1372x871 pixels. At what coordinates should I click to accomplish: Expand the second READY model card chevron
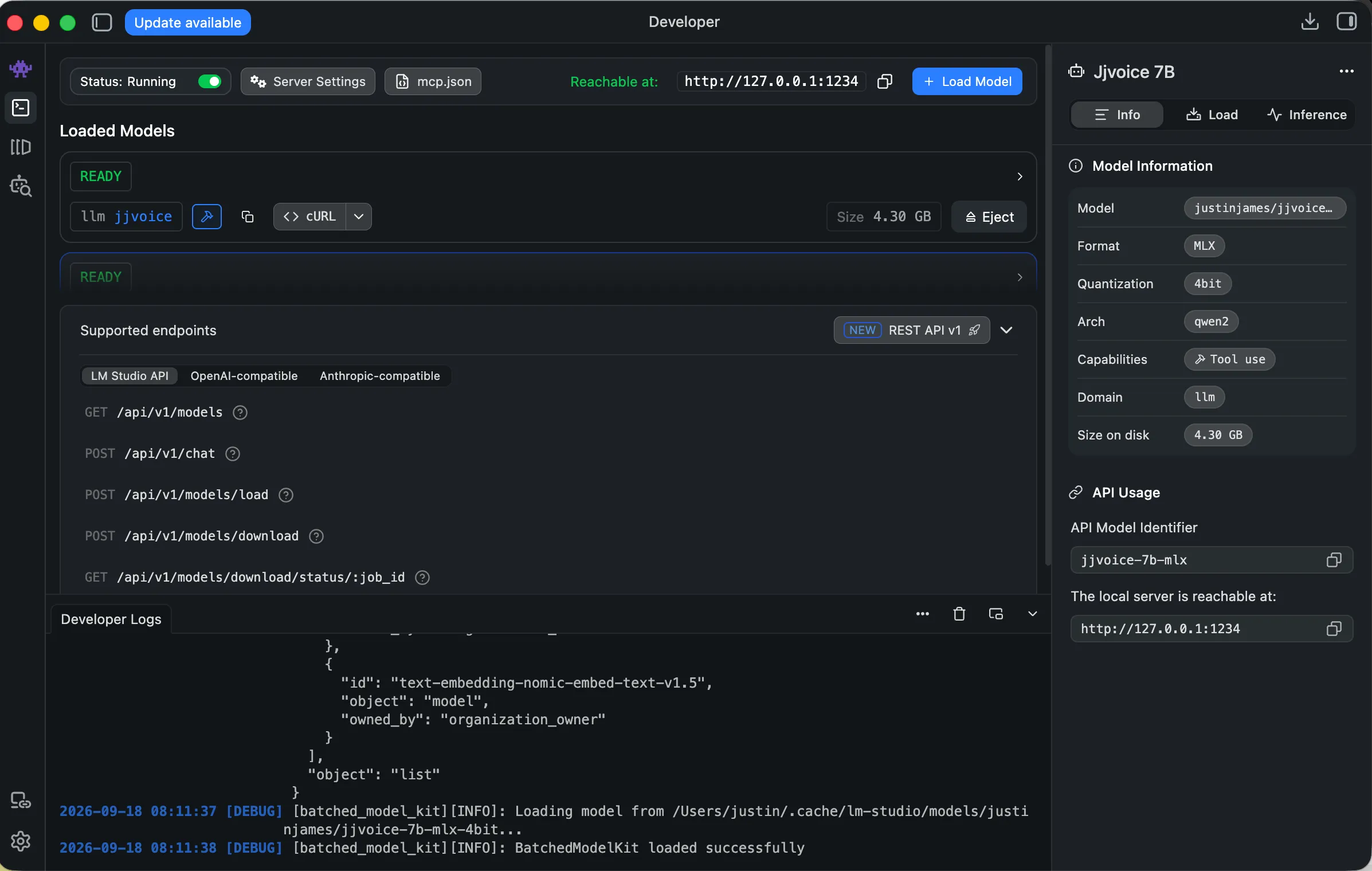(1020, 277)
